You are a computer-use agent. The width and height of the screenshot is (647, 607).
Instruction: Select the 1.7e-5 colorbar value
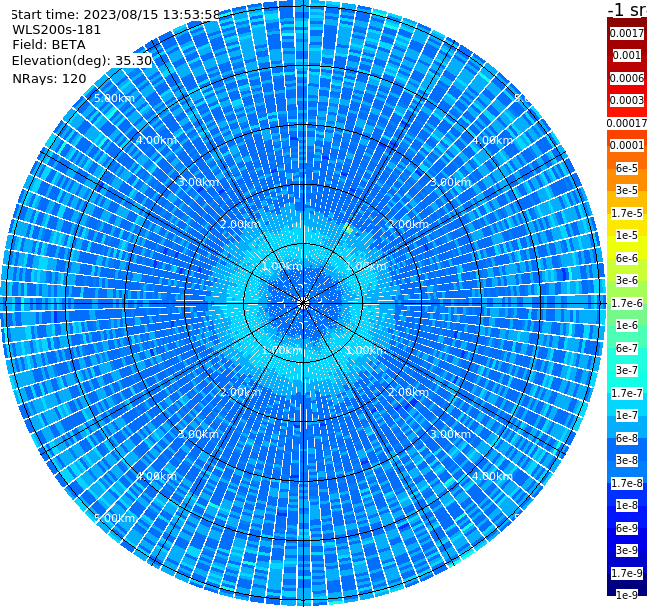tap(627, 213)
